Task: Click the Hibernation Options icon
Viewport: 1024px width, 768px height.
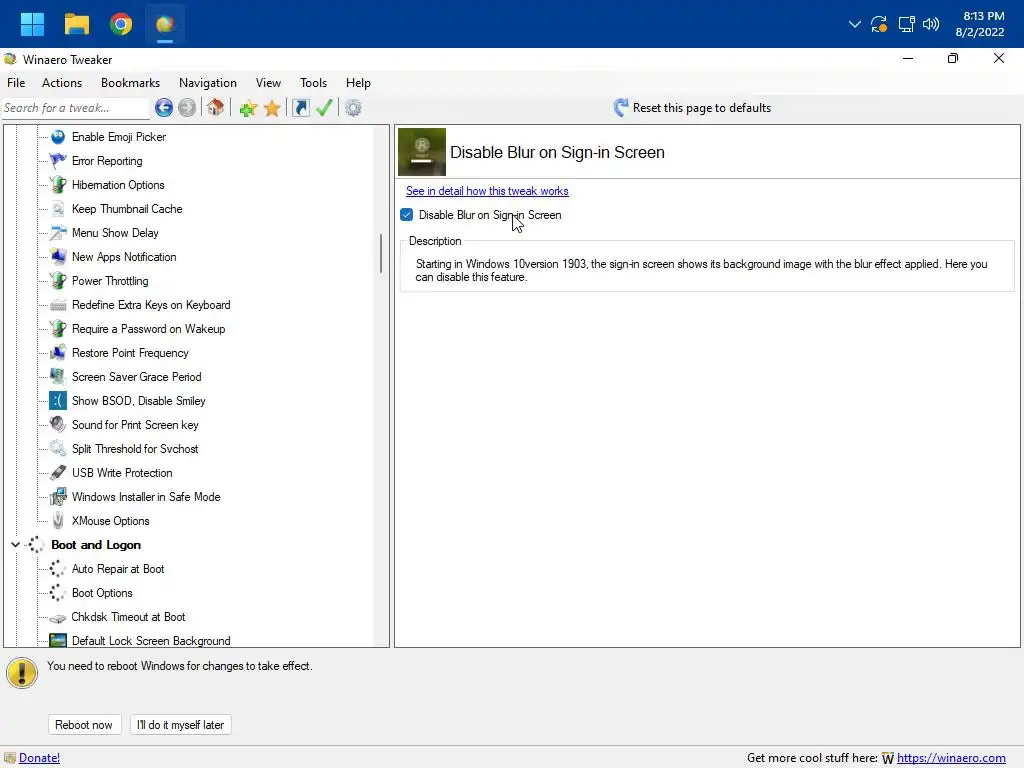Action: (x=58, y=185)
